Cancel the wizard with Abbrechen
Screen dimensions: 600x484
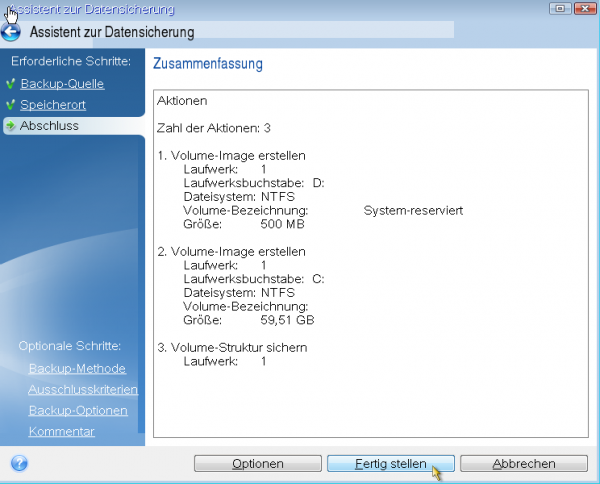(523, 464)
